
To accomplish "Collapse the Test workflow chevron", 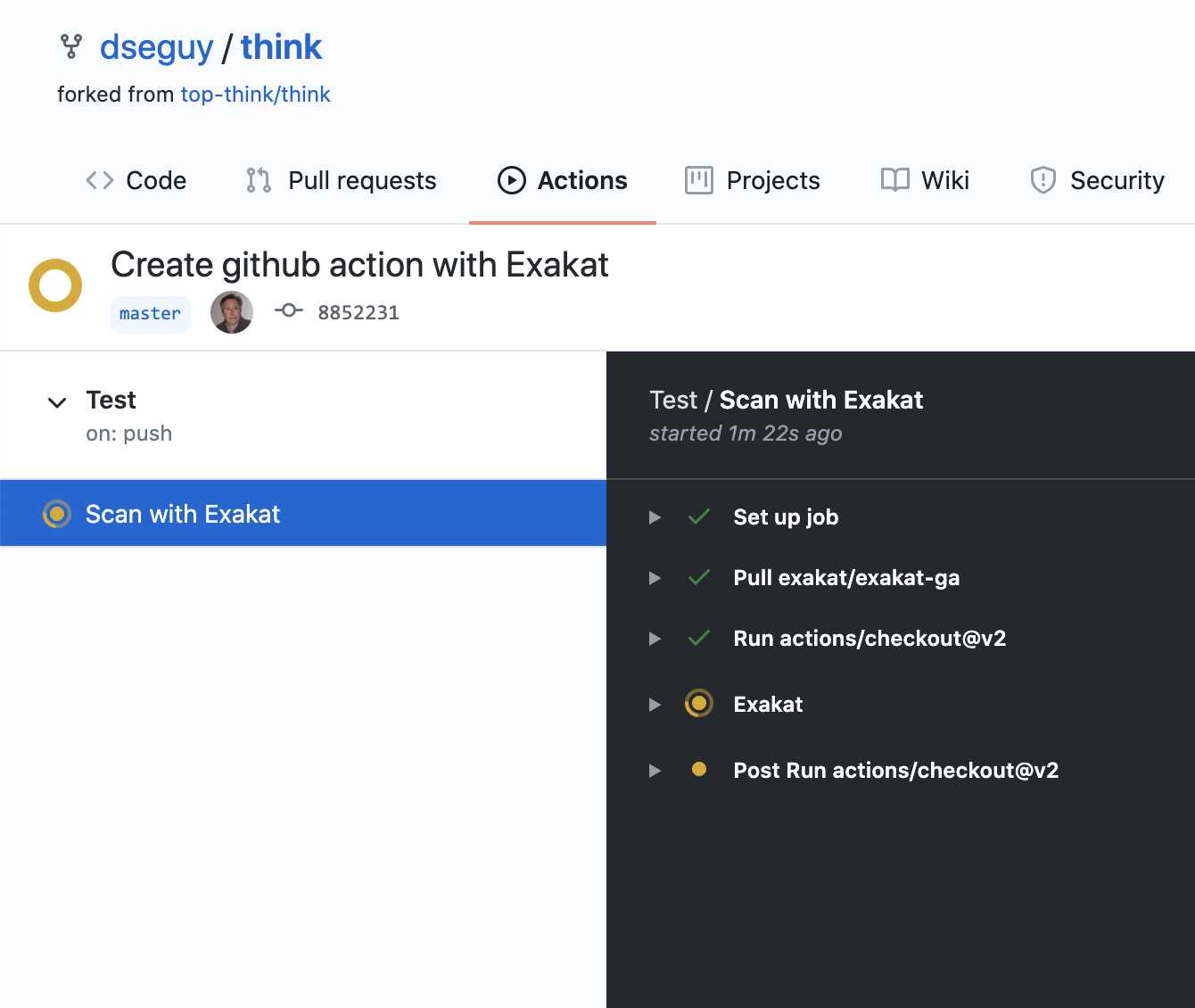I will point(57,402).
